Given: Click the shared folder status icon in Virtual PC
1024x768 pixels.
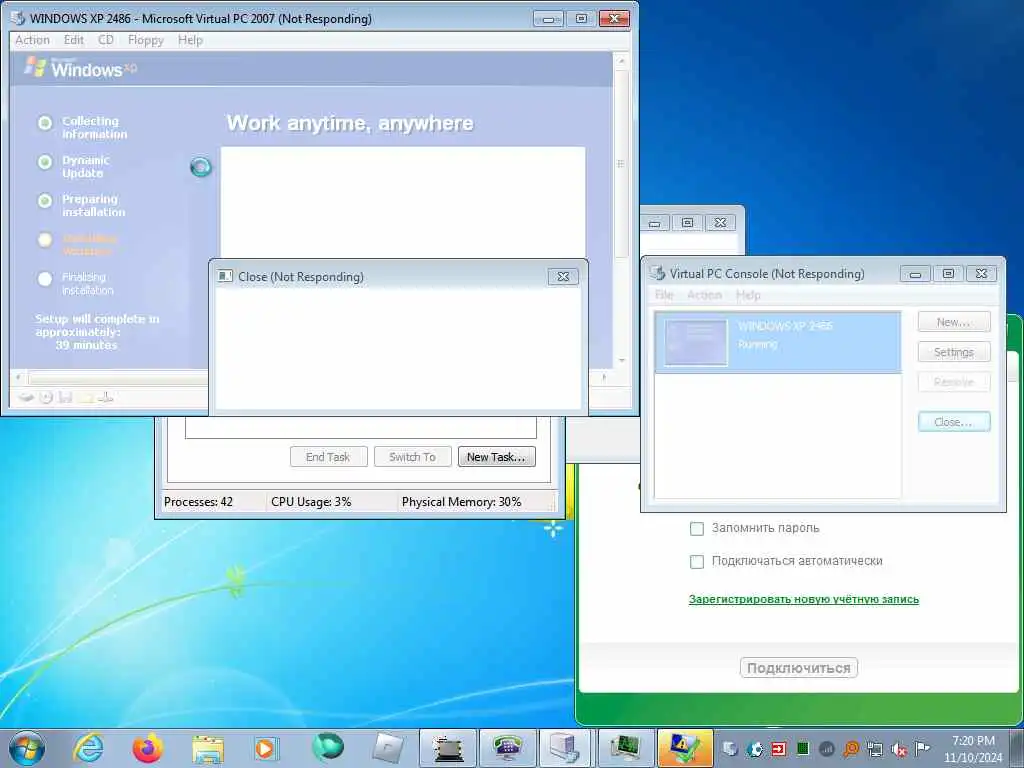Looking at the screenshot, I should (x=86, y=397).
